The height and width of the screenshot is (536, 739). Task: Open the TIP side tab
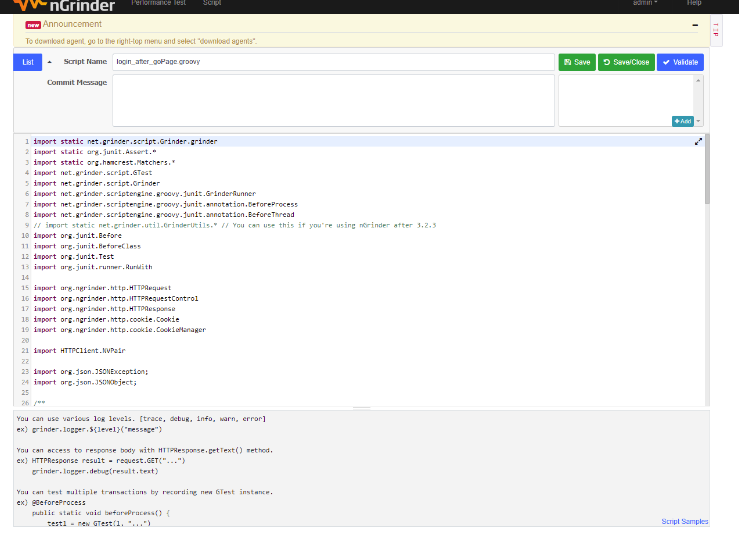716,30
